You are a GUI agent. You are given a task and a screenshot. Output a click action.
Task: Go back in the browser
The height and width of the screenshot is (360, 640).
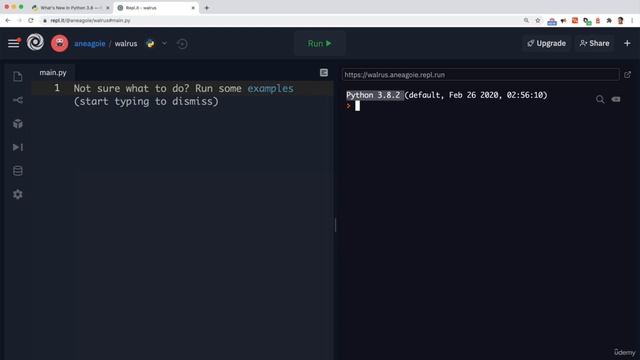8,20
